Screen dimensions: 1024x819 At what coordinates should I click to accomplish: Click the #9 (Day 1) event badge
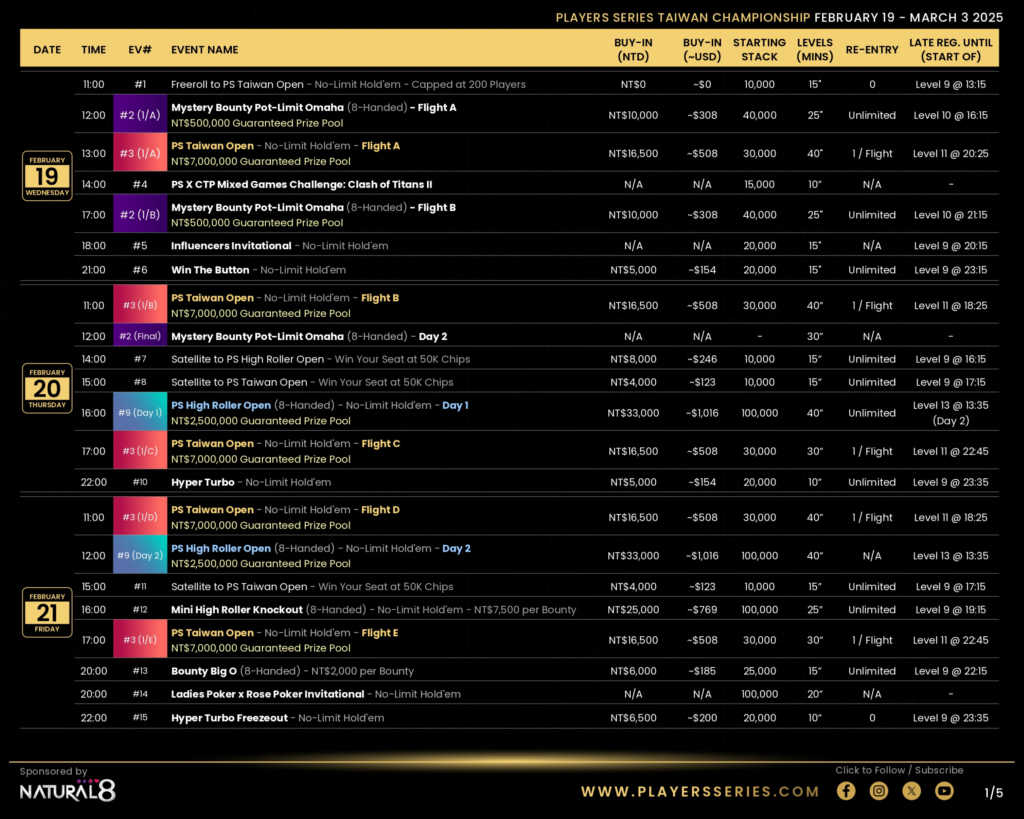(140, 413)
